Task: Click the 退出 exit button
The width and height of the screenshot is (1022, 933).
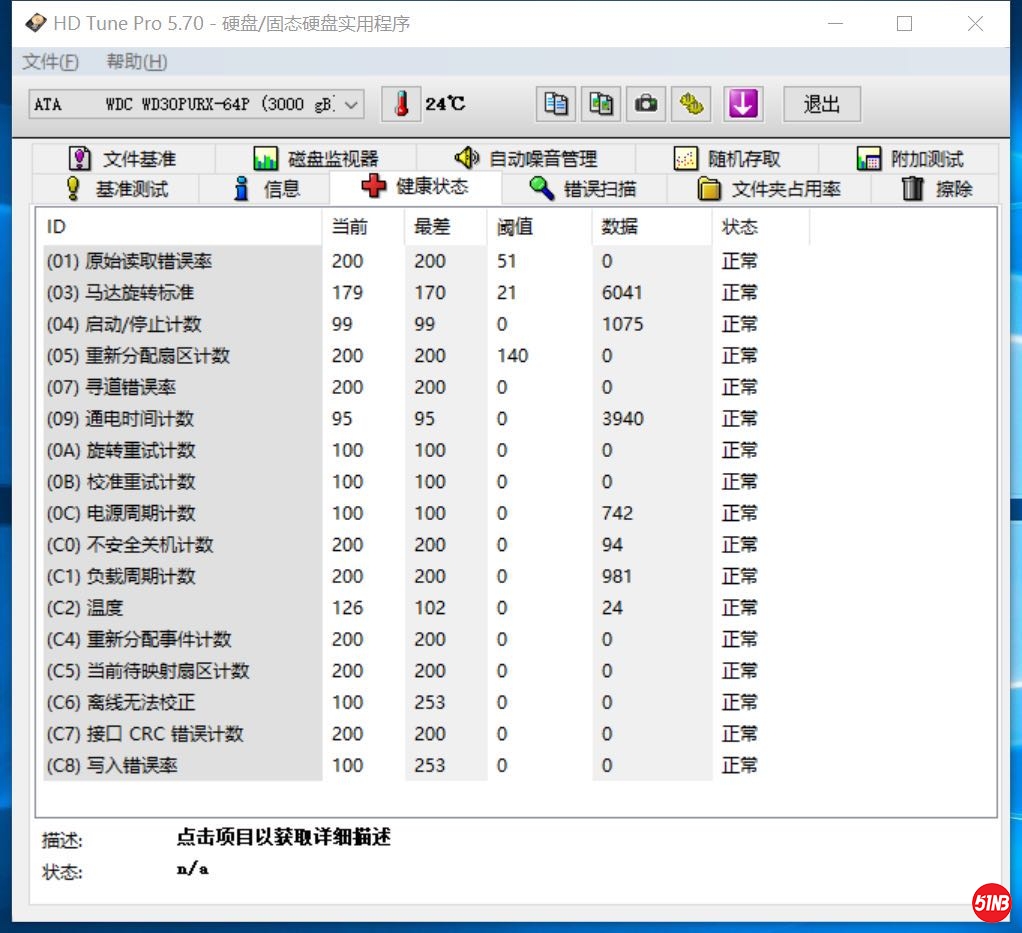Action: [821, 104]
